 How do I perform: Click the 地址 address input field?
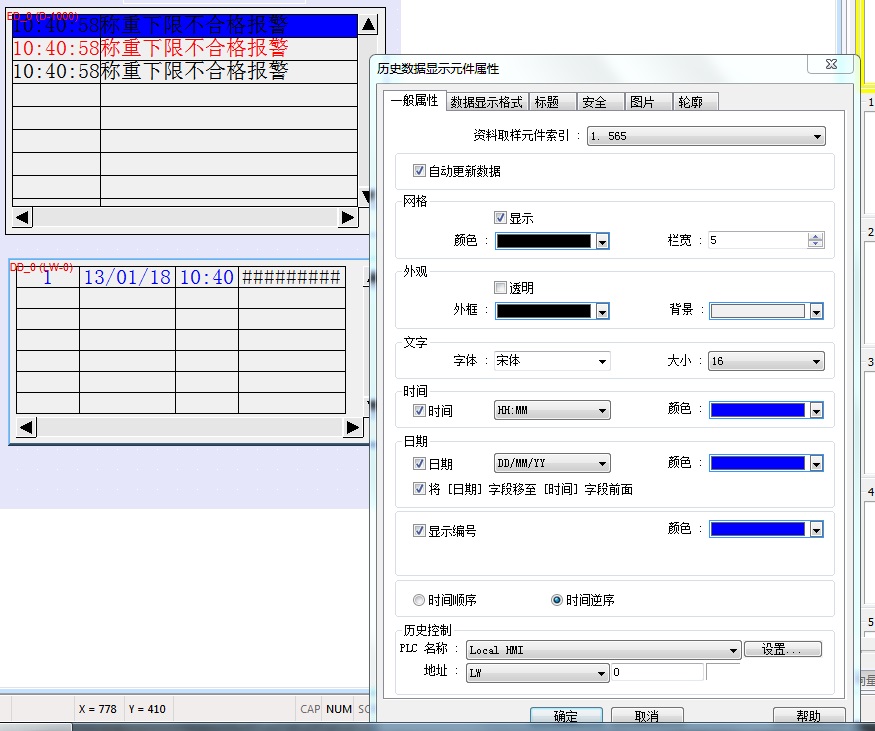pos(657,673)
